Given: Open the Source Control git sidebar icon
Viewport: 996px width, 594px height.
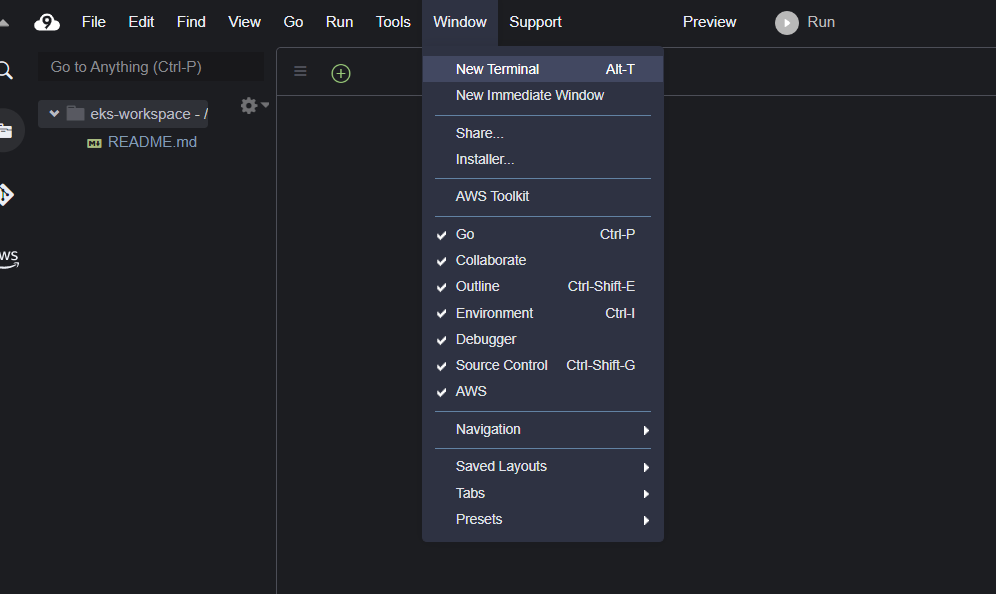Looking at the screenshot, I should (6, 195).
